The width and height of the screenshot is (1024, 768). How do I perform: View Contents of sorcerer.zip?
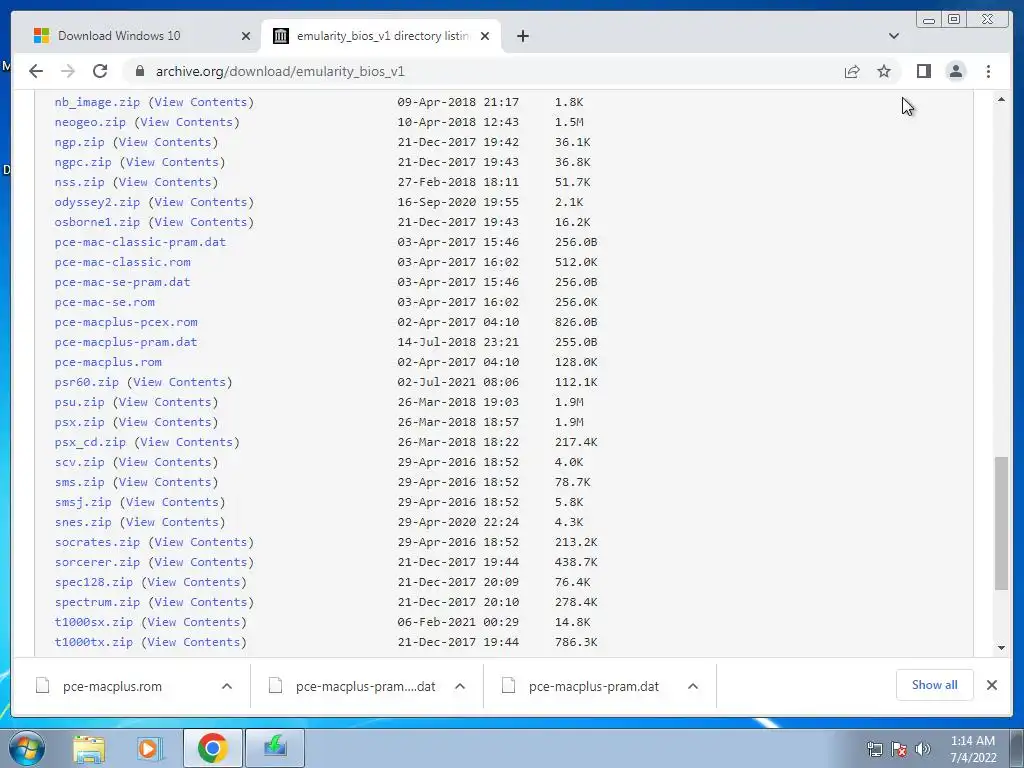(x=201, y=562)
